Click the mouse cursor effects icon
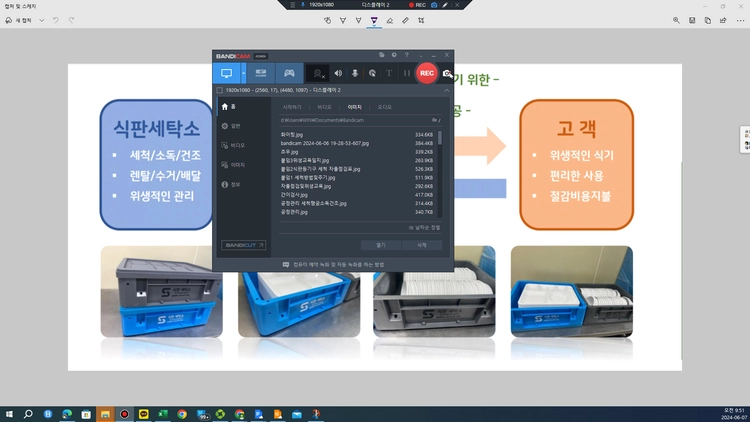 pyautogui.click(x=372, y=73)
